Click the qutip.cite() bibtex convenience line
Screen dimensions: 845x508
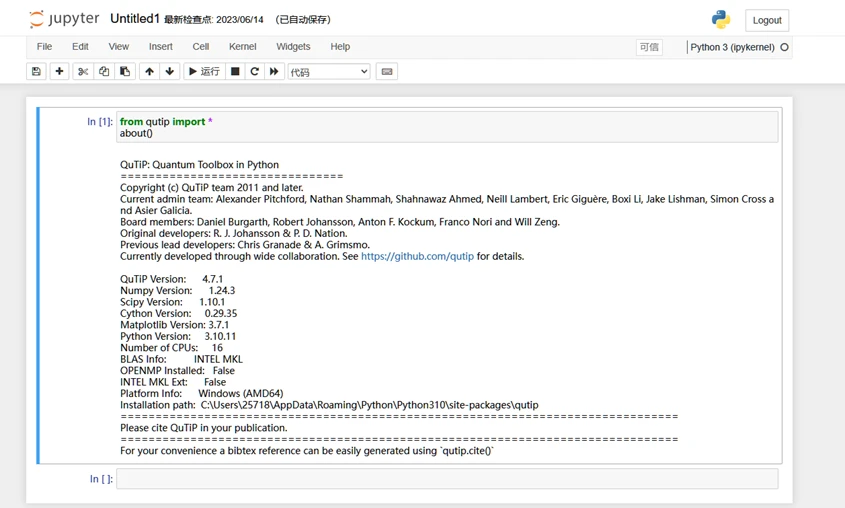307,451
